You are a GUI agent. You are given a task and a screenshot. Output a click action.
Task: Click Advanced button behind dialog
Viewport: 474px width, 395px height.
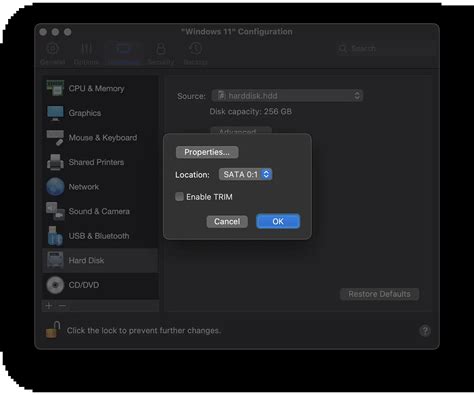click(x=241, y=130)
